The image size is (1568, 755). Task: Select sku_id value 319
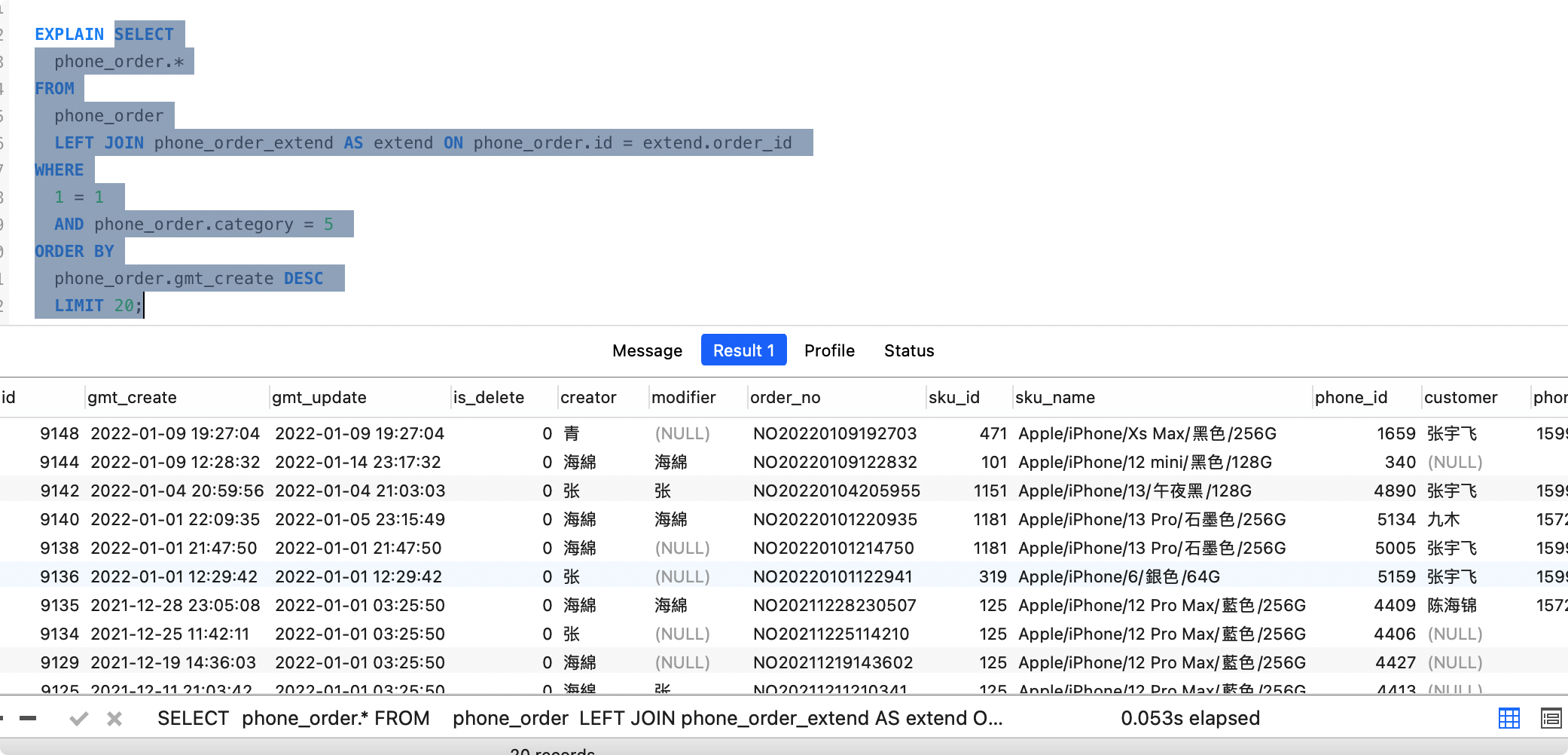(993, 576)
